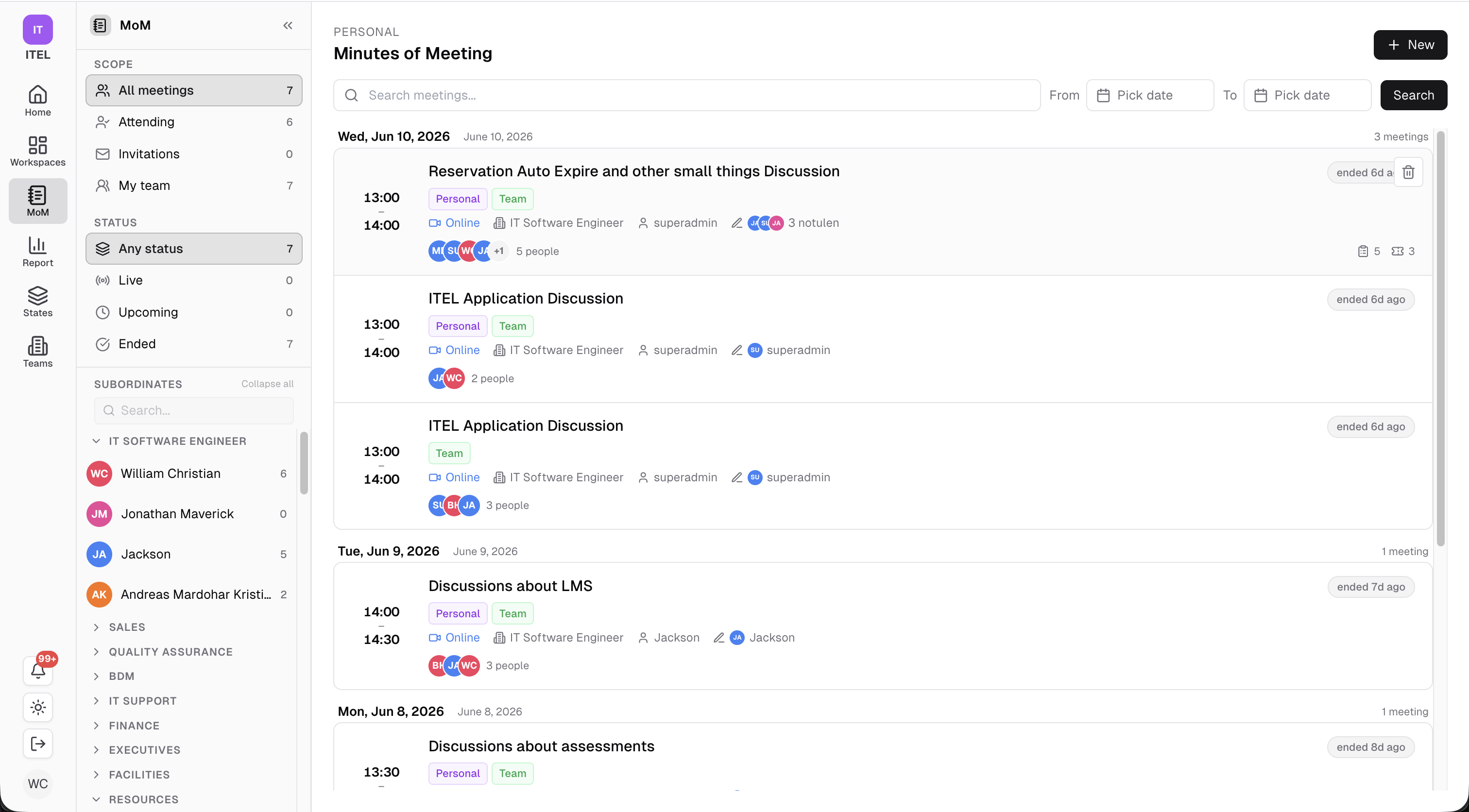Select Jackson in subordinates list
The width and height of the screenshot is (1469, 812).
point(188,554)
